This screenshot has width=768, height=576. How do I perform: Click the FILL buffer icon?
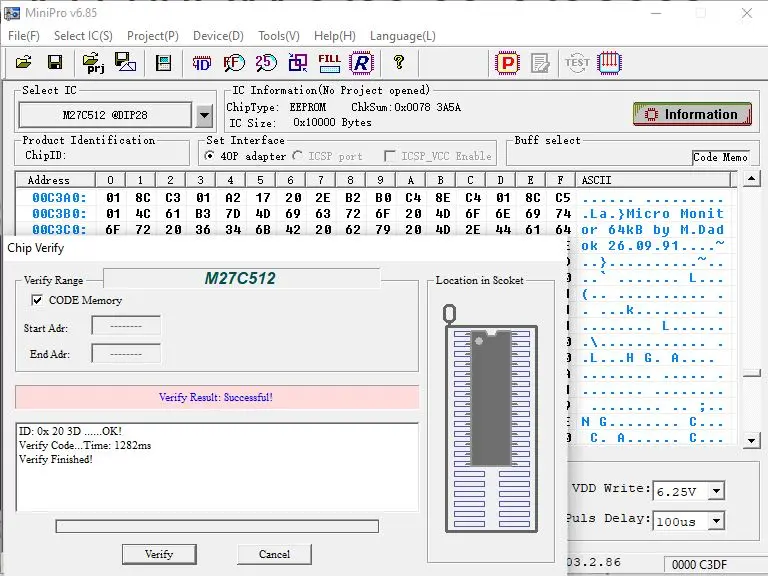click(x=329, y=63)
